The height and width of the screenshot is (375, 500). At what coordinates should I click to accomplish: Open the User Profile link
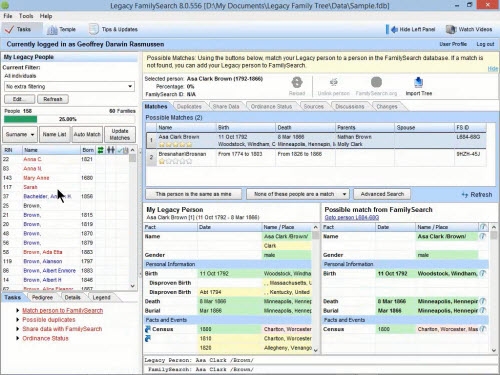pos(453,44)
